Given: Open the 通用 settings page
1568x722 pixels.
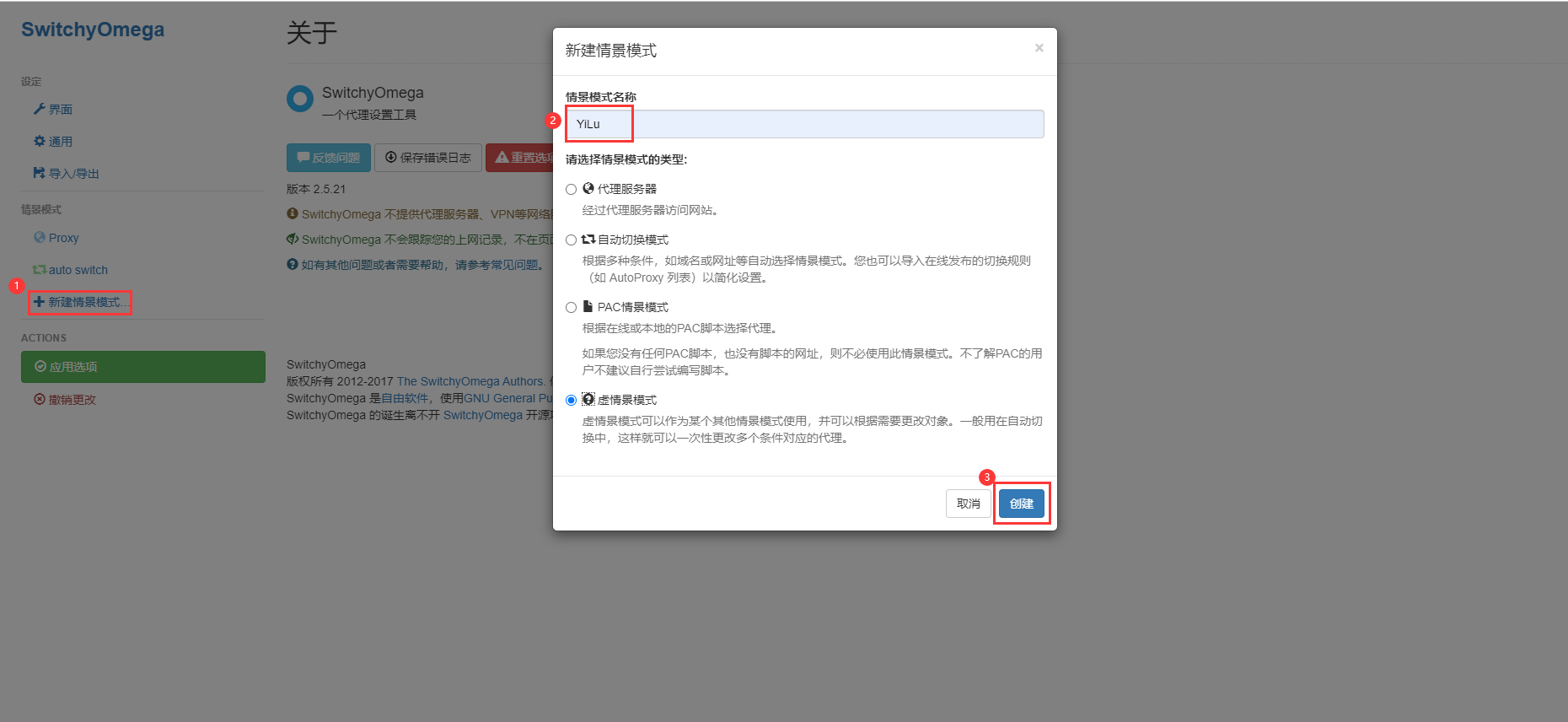Looking at the screenshot, I should (x=53, y=142).
